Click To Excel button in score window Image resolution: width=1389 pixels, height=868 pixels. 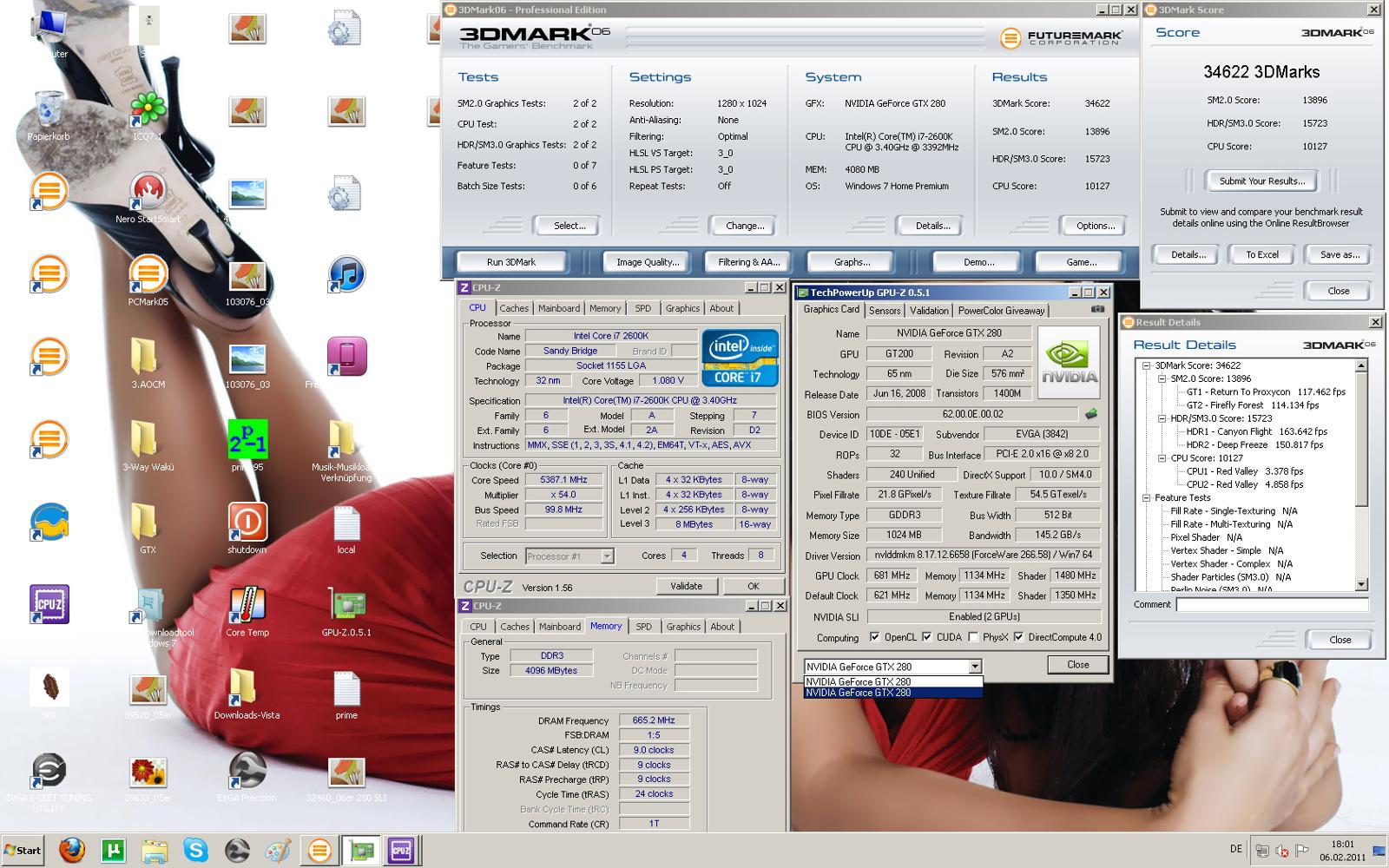[1262, 254]
